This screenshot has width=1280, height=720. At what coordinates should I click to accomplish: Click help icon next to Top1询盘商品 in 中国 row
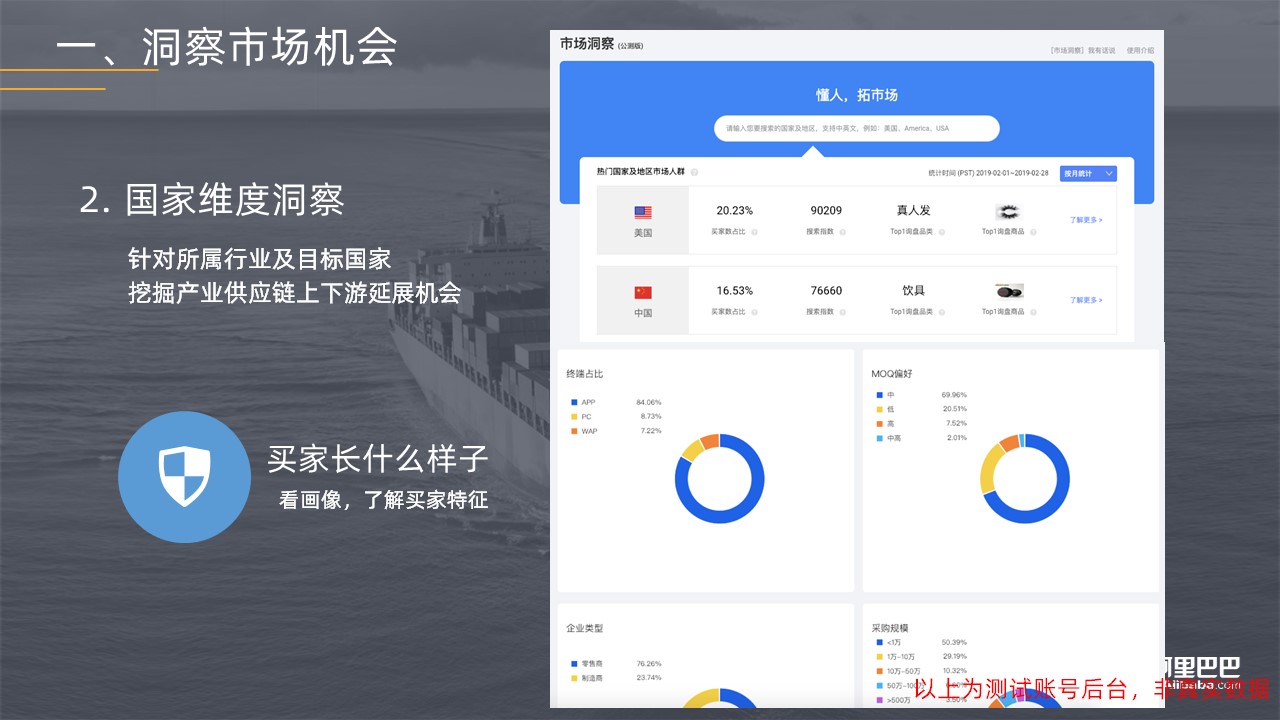click(1033, 311)
